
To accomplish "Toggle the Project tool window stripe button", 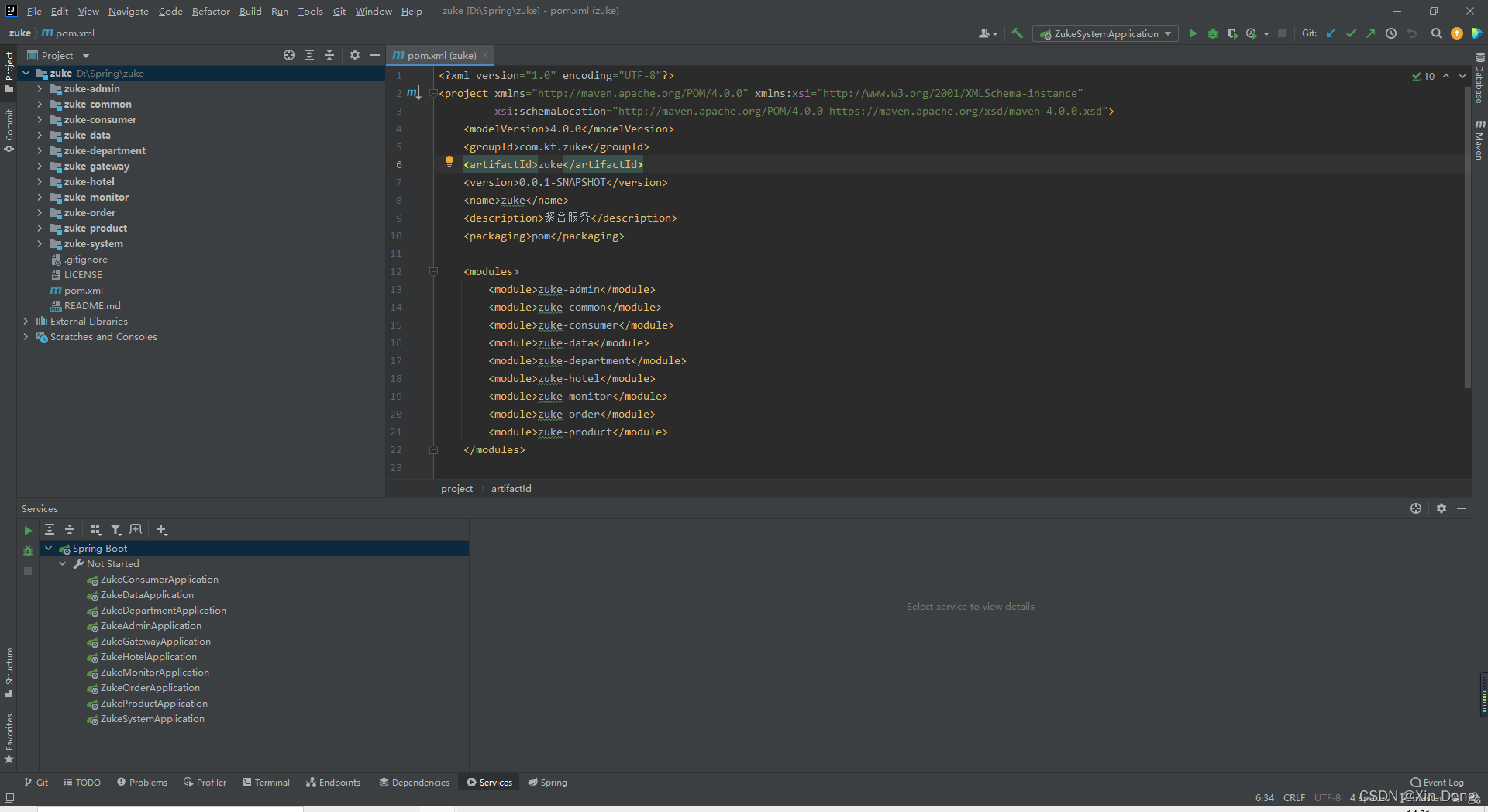I will point(9,71).
